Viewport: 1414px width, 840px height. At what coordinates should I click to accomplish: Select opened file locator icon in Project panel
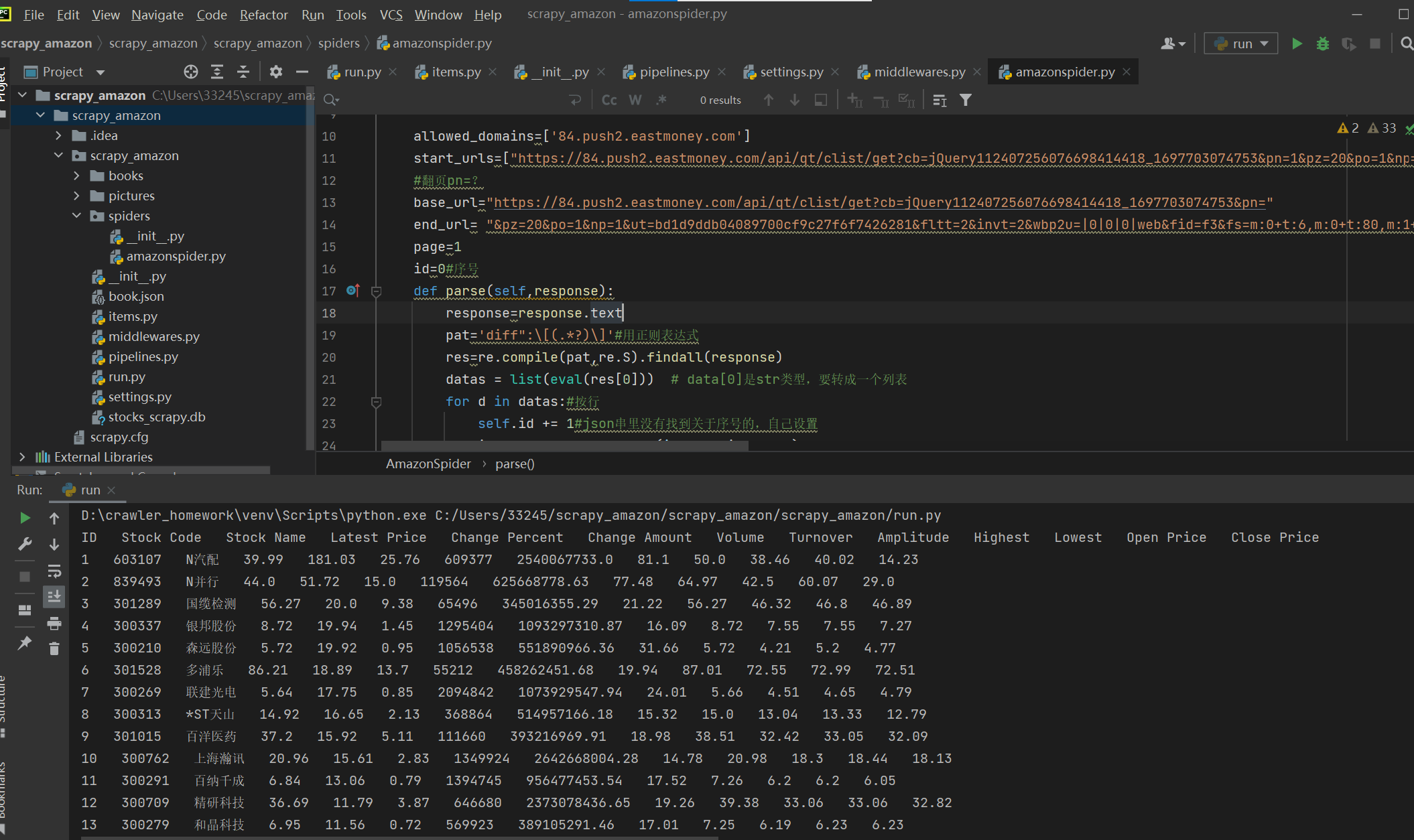coord(191,72)
